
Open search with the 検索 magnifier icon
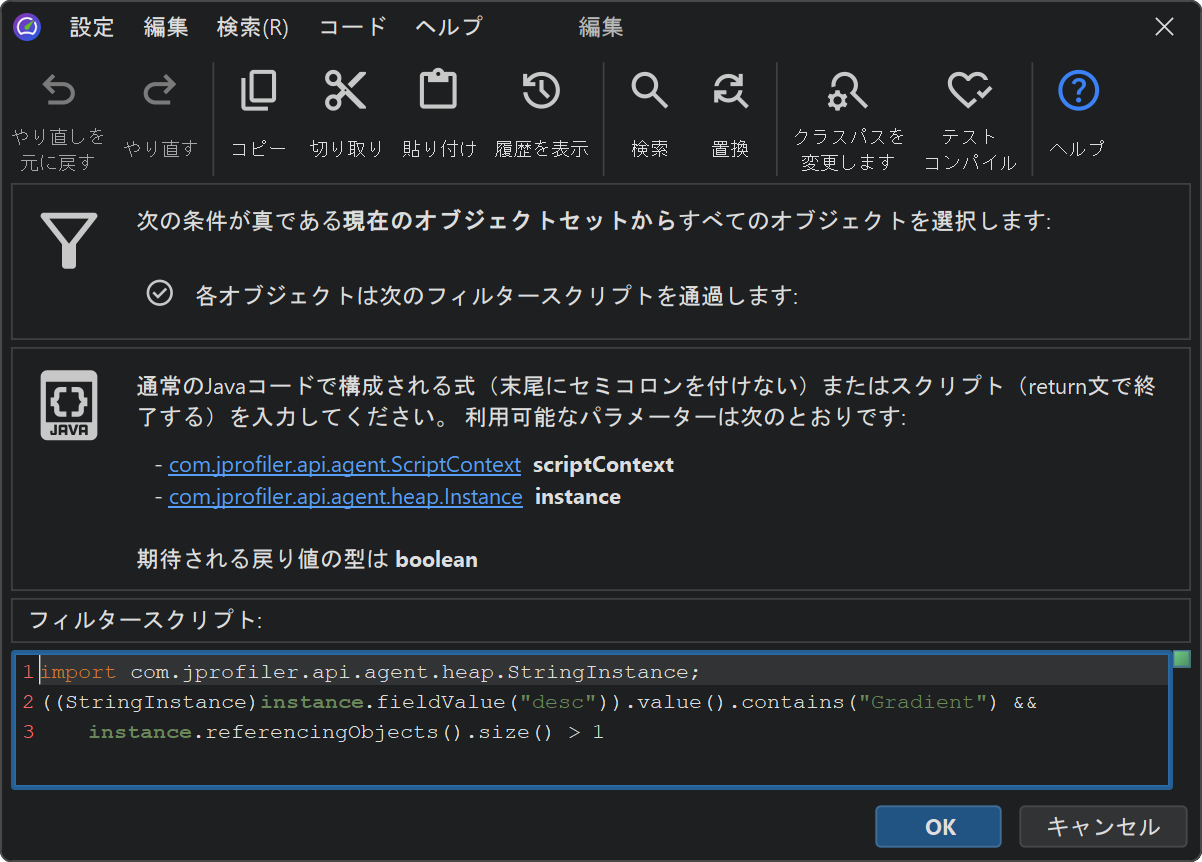[649, 92]
